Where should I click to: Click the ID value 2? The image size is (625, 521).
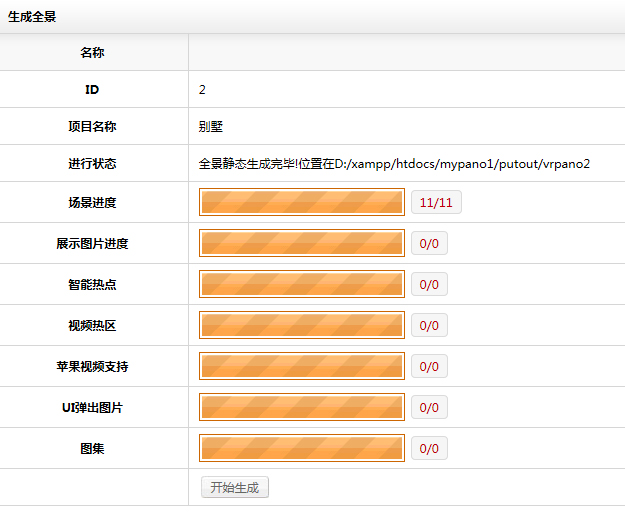202,89
